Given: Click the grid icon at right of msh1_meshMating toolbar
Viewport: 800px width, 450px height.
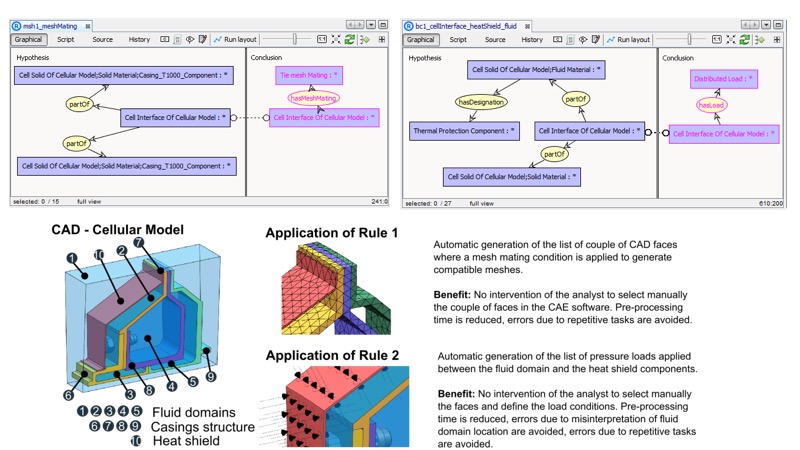Looking at the screenshot, I should 382,40.
